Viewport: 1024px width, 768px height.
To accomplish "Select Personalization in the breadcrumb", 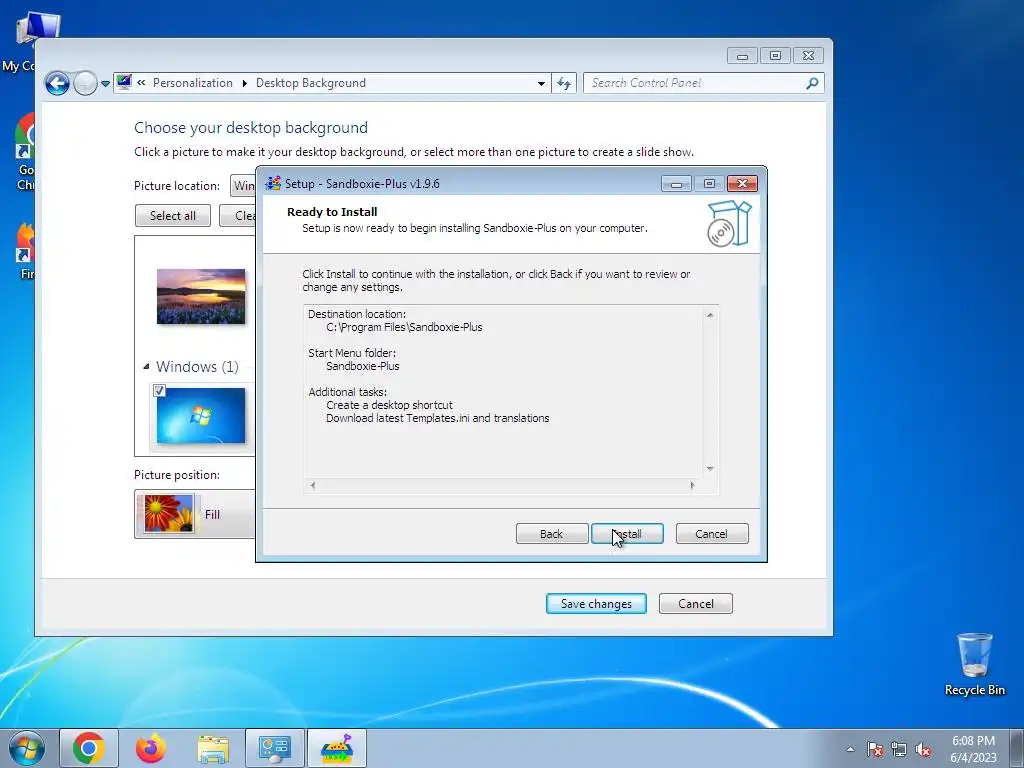I will [x=193, y=83].
